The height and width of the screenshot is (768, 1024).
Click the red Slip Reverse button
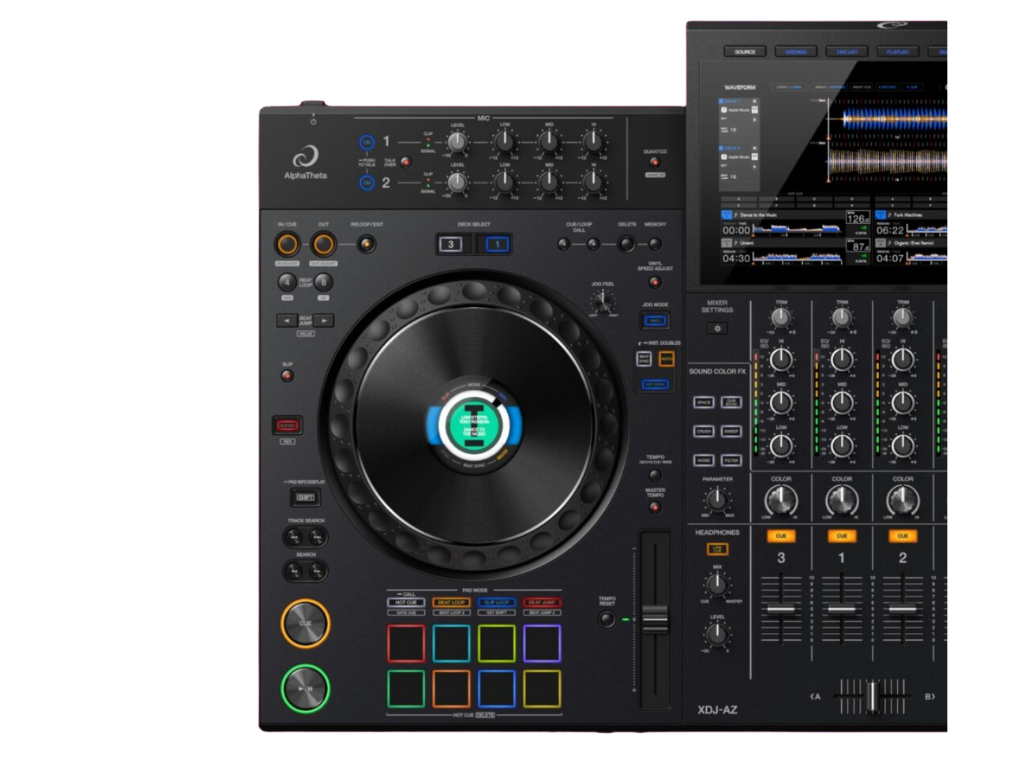pyautogui.click(x=287, y=426)
